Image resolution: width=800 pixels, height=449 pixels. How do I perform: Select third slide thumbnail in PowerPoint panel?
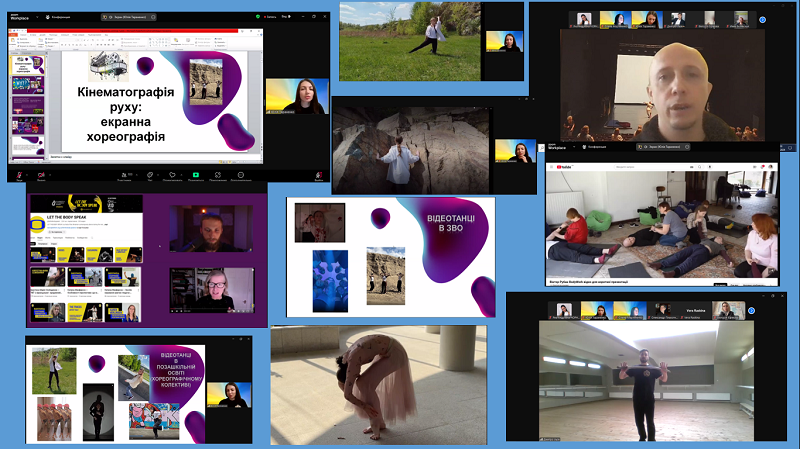28,105
